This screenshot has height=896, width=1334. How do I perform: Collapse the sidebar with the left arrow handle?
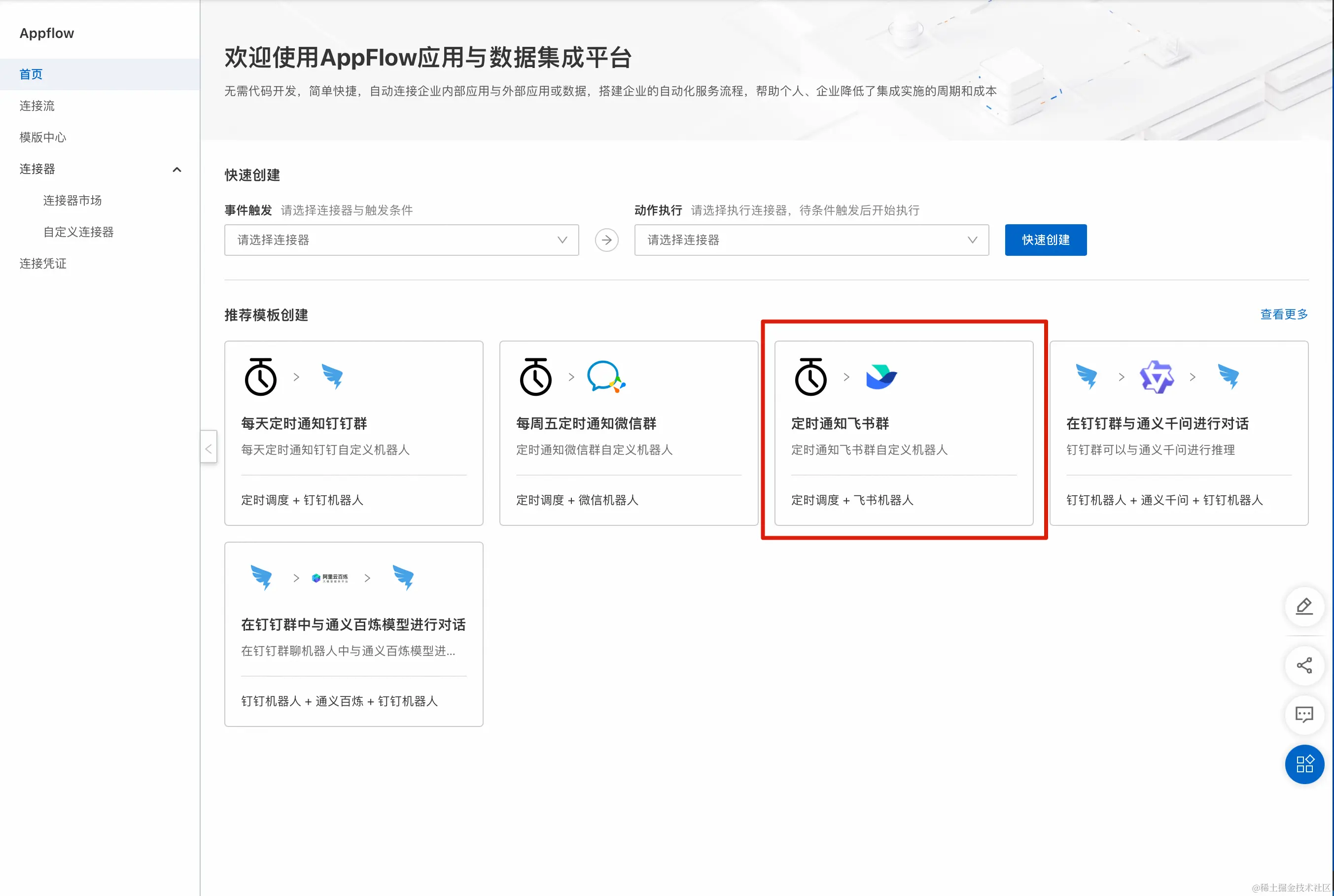tap(209, 448)
